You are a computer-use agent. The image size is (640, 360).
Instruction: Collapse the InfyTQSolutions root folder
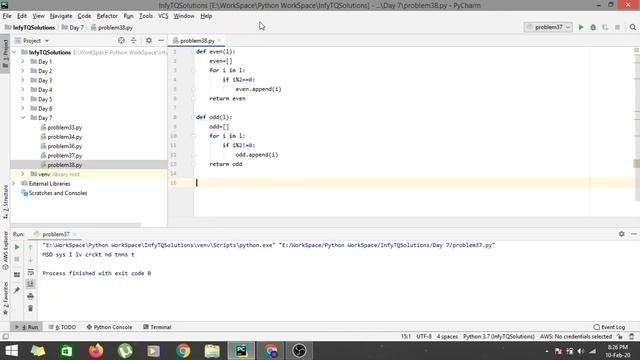click(x=14, y=52)
